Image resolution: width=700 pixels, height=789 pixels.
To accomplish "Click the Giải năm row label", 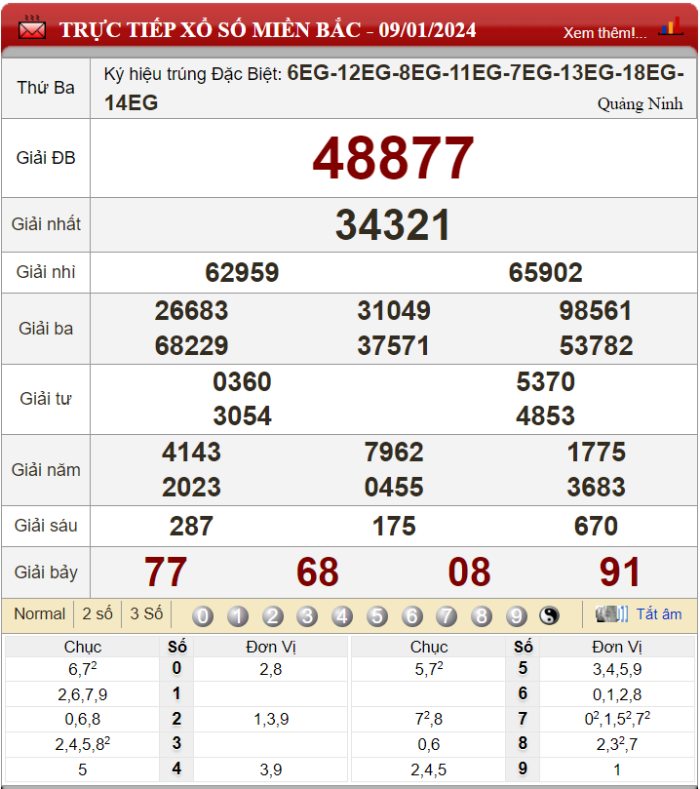I will pos(46,470).
